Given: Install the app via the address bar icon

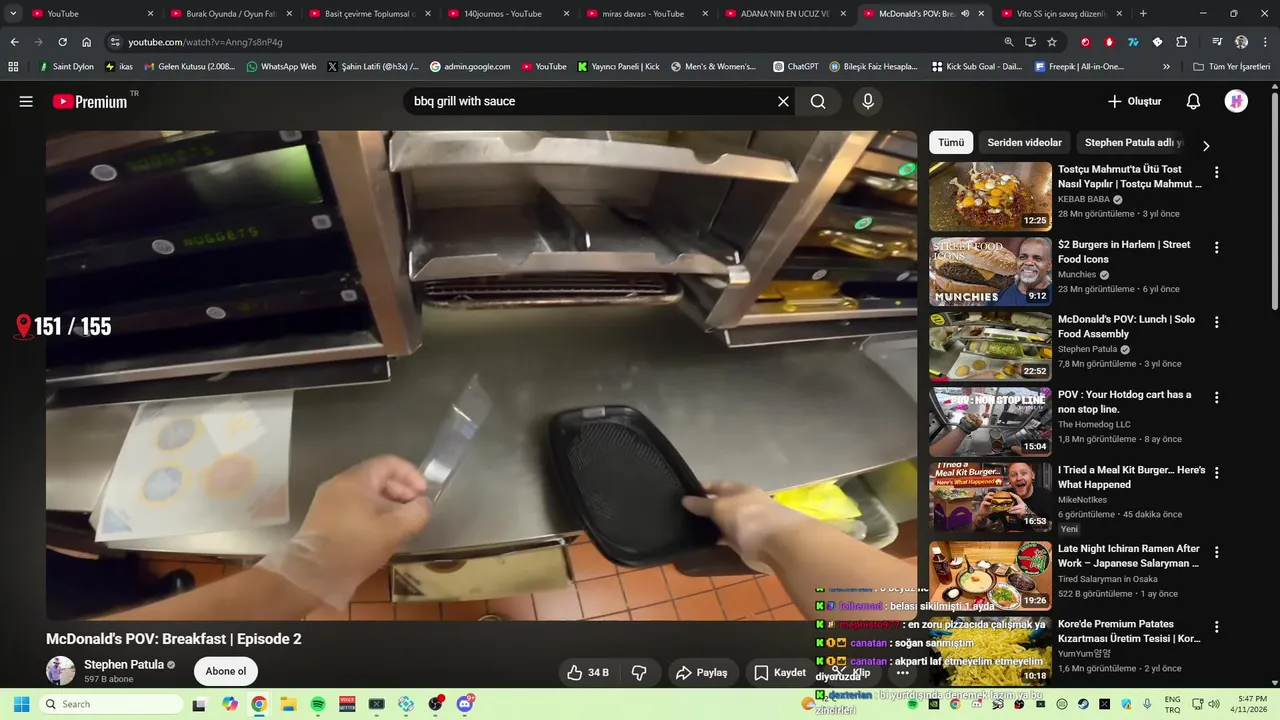Looking at the screenshot, I should pyautogui.click(x=1030, y=42).
